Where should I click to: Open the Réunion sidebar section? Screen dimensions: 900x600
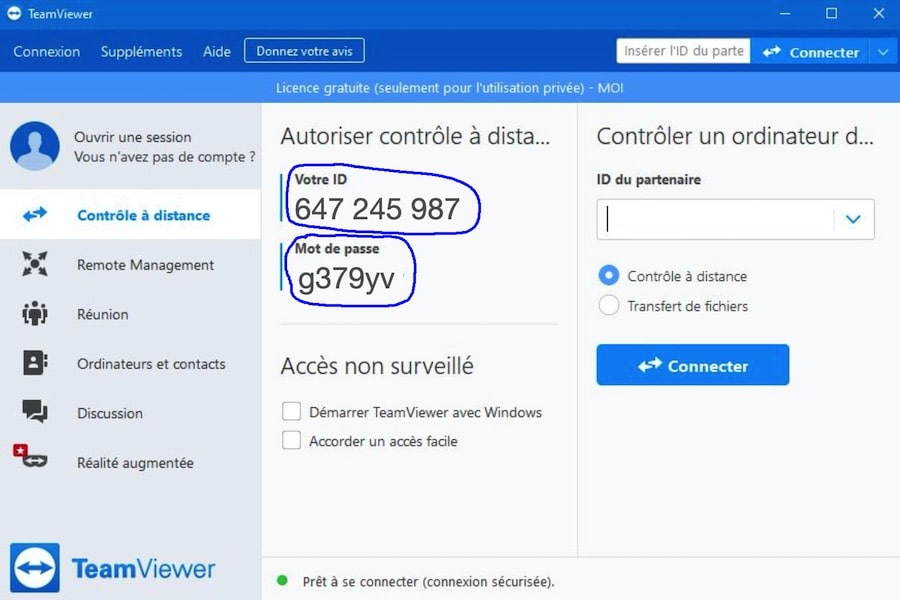click(x=130, y=313)
